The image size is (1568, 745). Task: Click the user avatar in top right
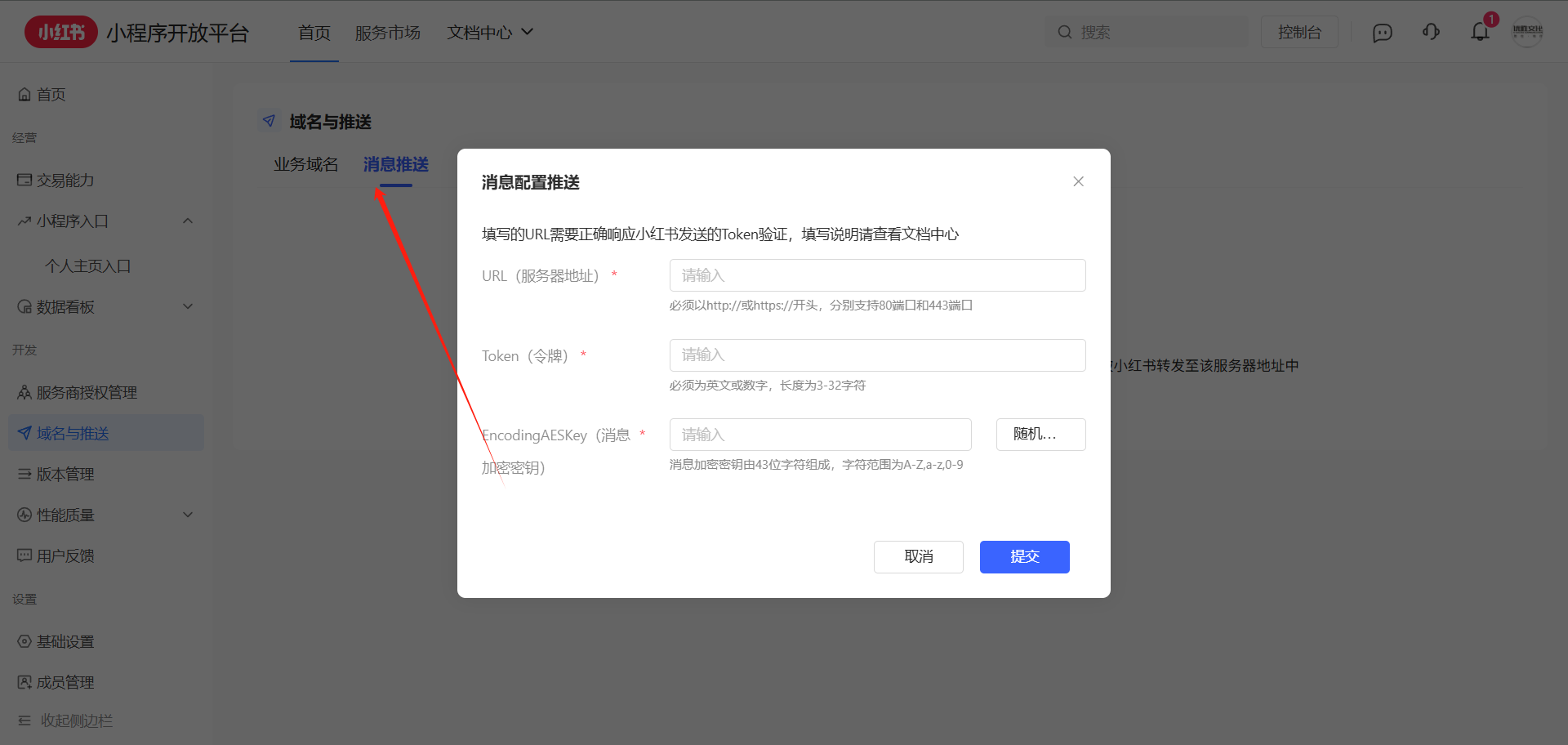1527,32
